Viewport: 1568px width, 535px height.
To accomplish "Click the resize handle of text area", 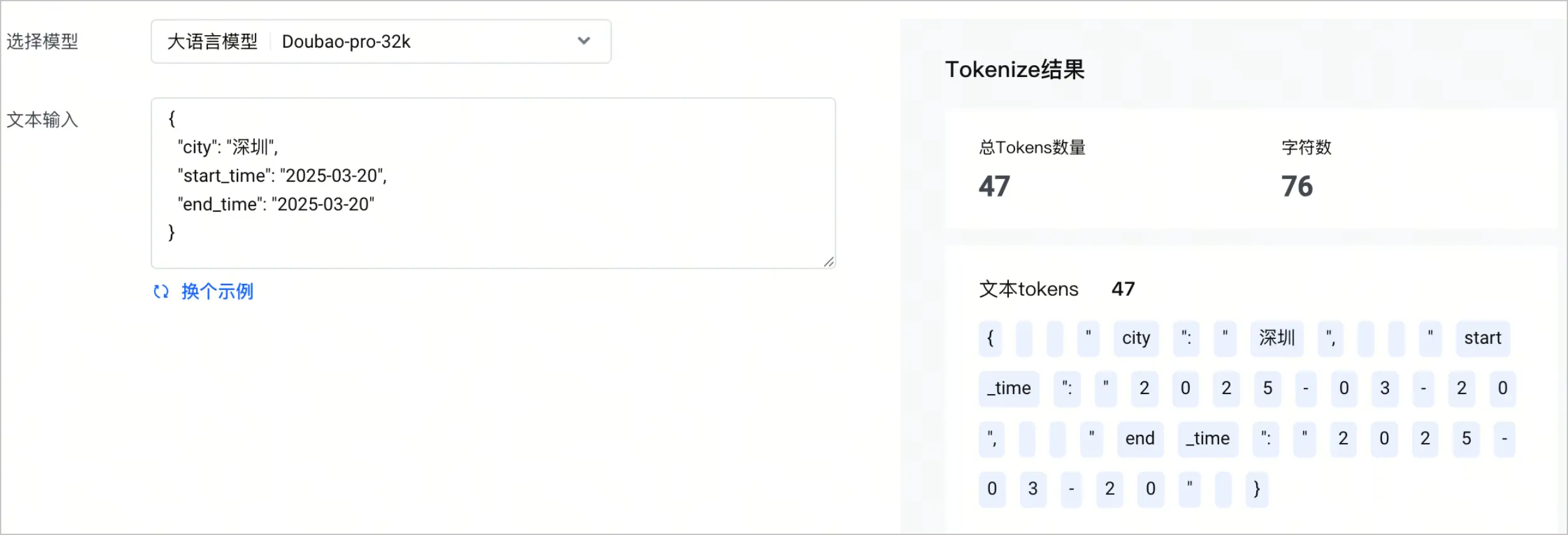I will (828, 262).
